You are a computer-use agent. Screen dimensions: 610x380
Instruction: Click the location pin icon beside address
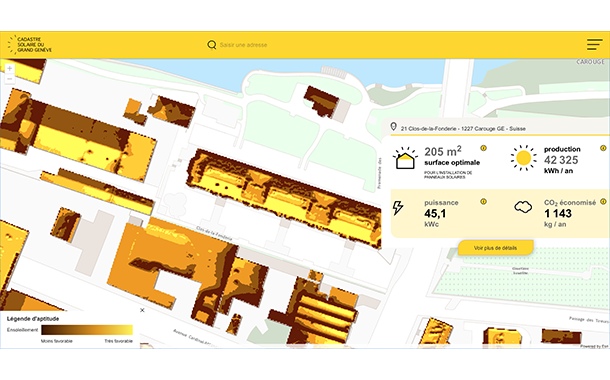pos(393,126)
